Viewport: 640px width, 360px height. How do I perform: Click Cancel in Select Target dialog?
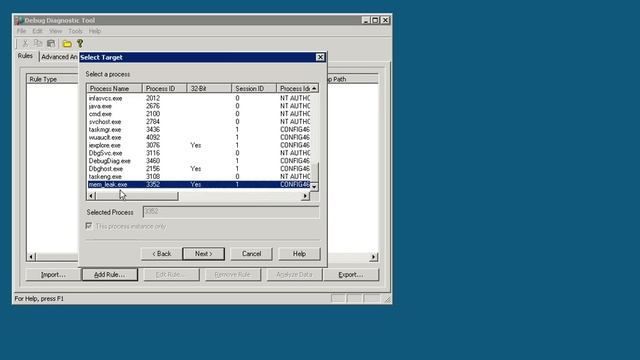(x=251, y=253)
